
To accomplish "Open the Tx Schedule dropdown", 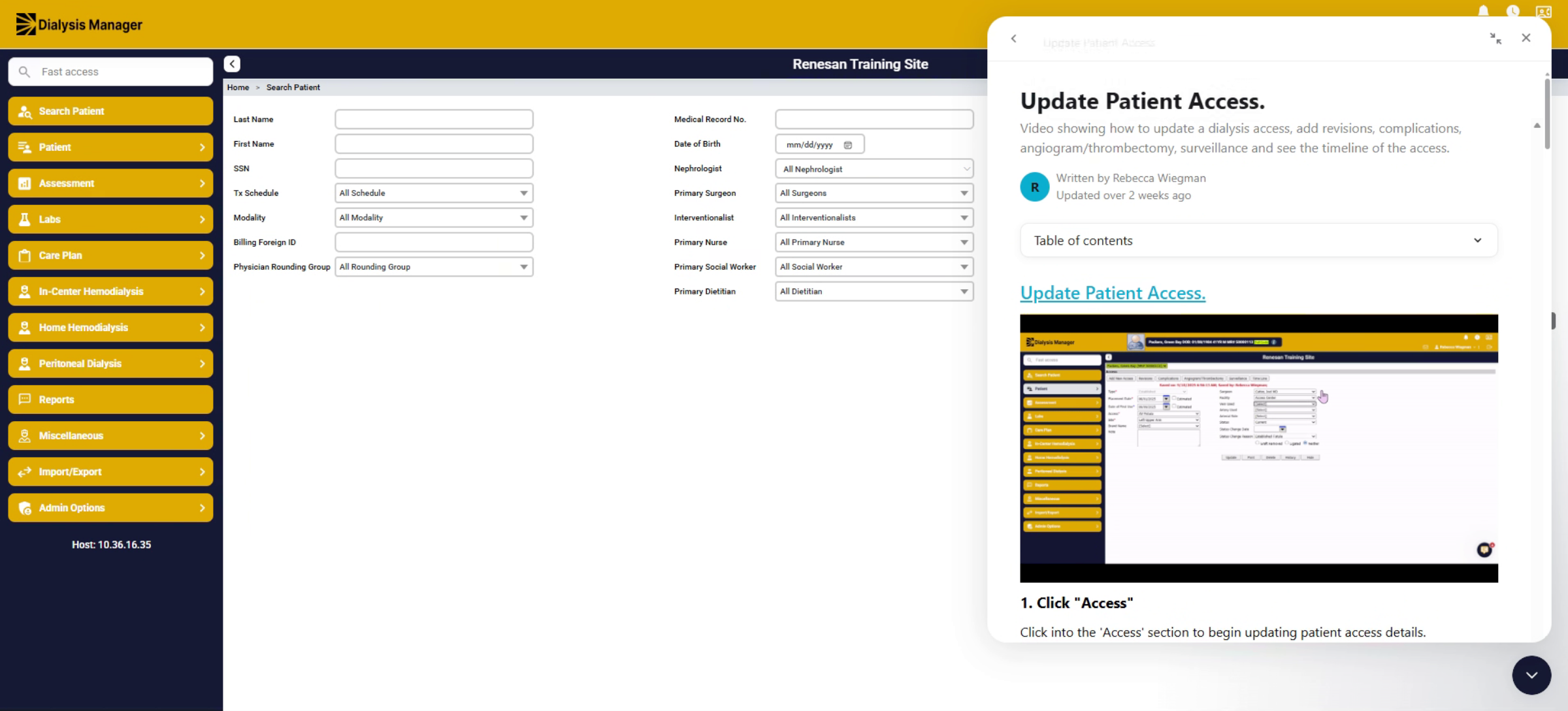I will pos(434,193).
